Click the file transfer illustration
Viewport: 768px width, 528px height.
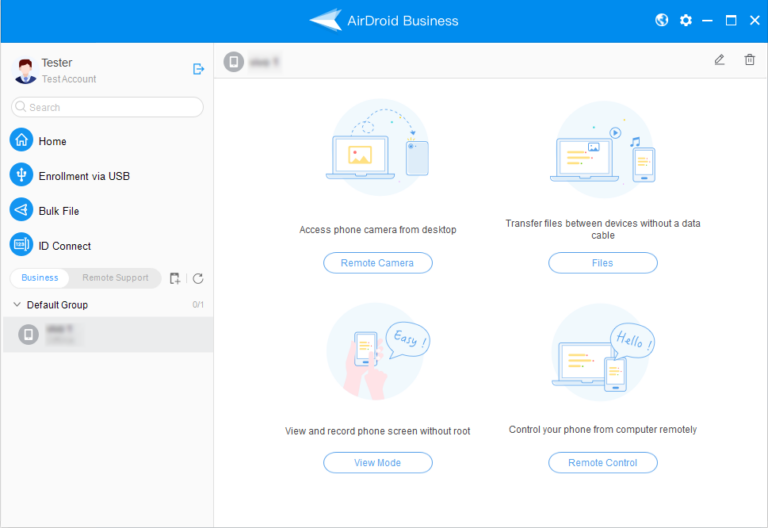pyautogui.click(x=603, y=149)
